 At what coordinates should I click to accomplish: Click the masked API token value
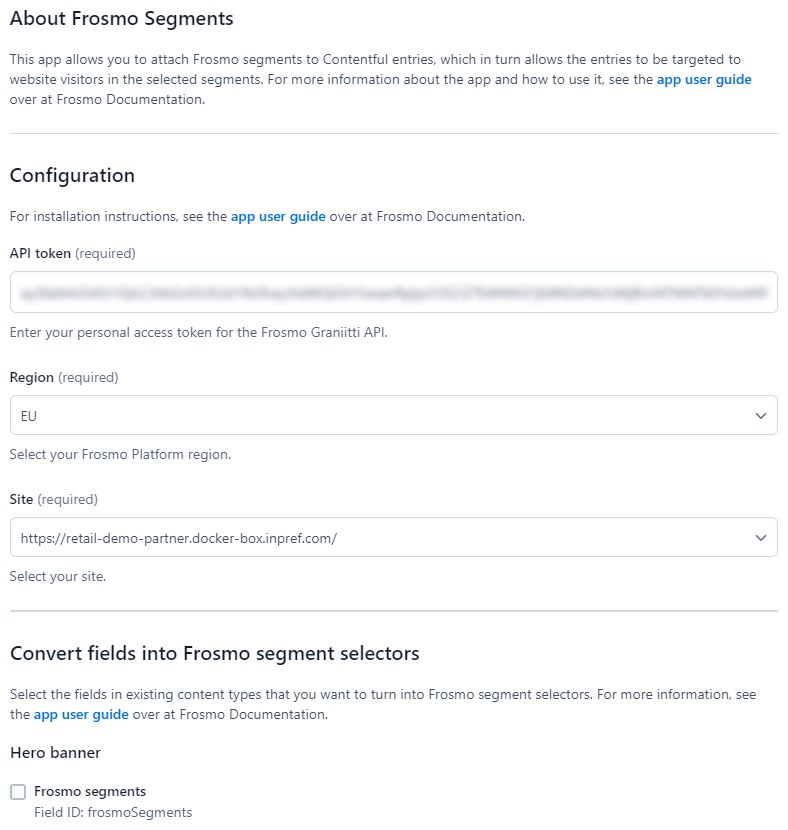(393, 292)
